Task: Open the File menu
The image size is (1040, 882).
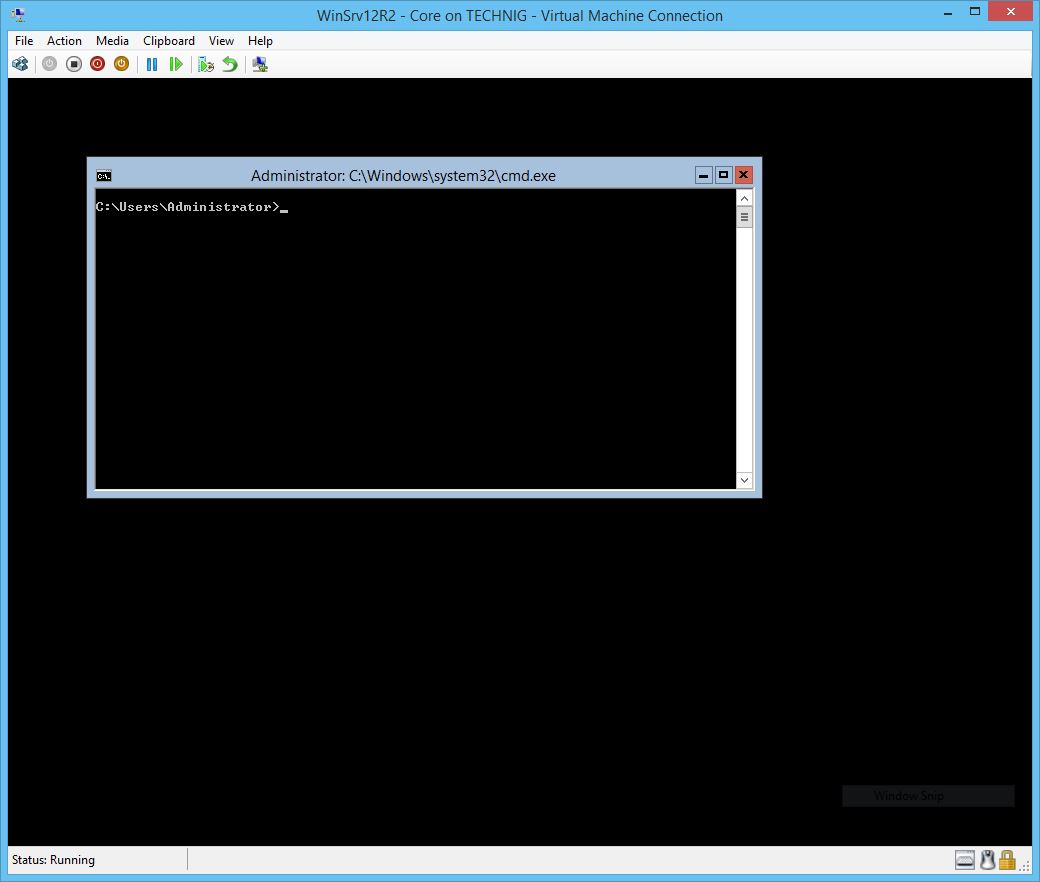Action: point(23,41)
